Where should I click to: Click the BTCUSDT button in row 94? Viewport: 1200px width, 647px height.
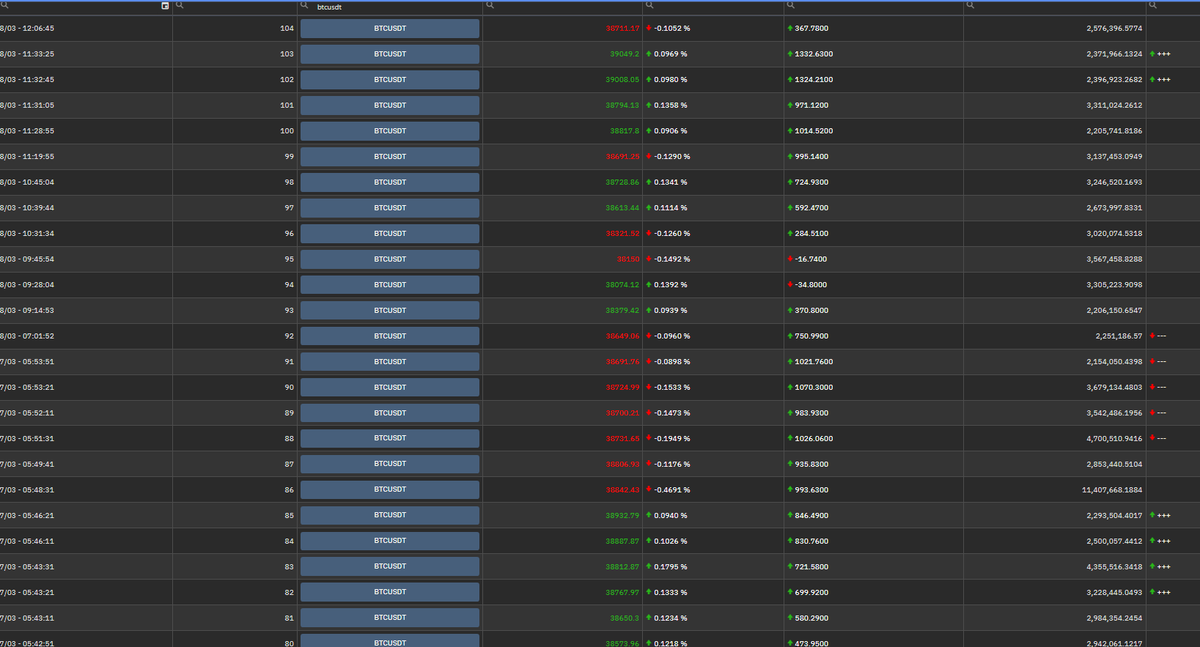(x=390, y=285)
